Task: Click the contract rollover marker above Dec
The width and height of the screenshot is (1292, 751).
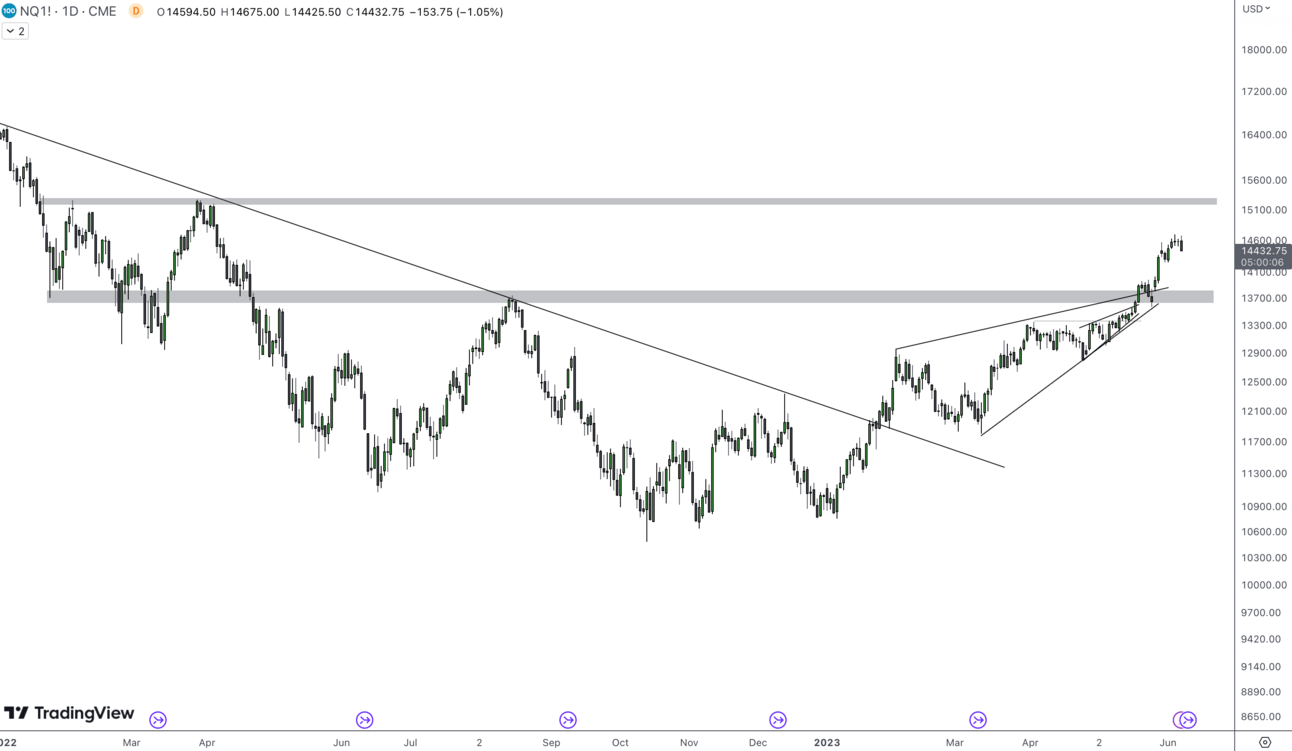Action: tap(778, 720)
